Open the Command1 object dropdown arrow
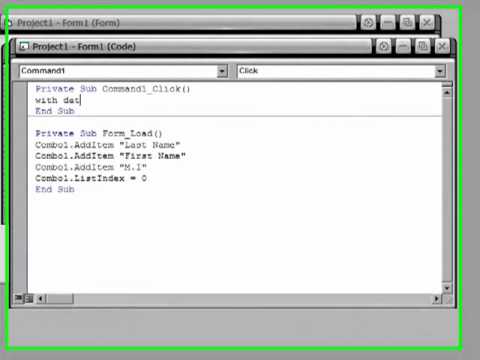 coord(222,71)
